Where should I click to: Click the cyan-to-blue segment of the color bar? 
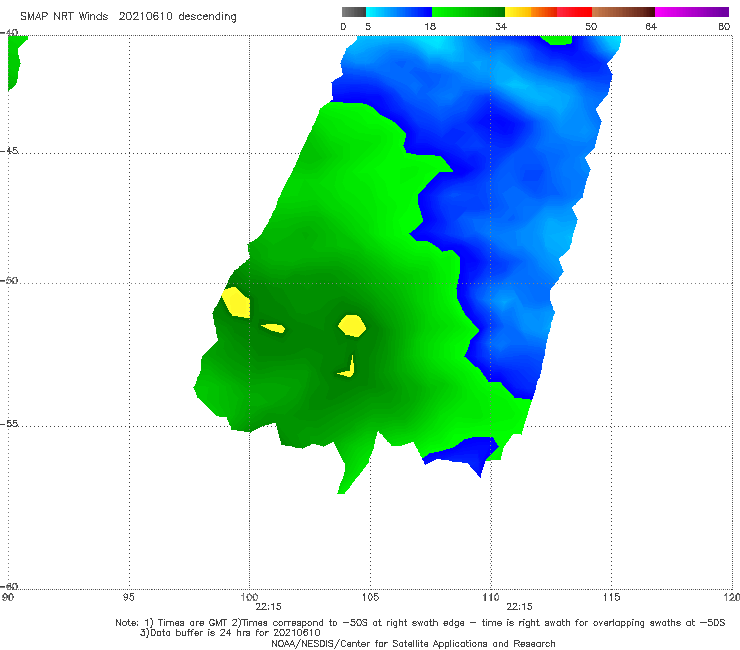[399, 12]
